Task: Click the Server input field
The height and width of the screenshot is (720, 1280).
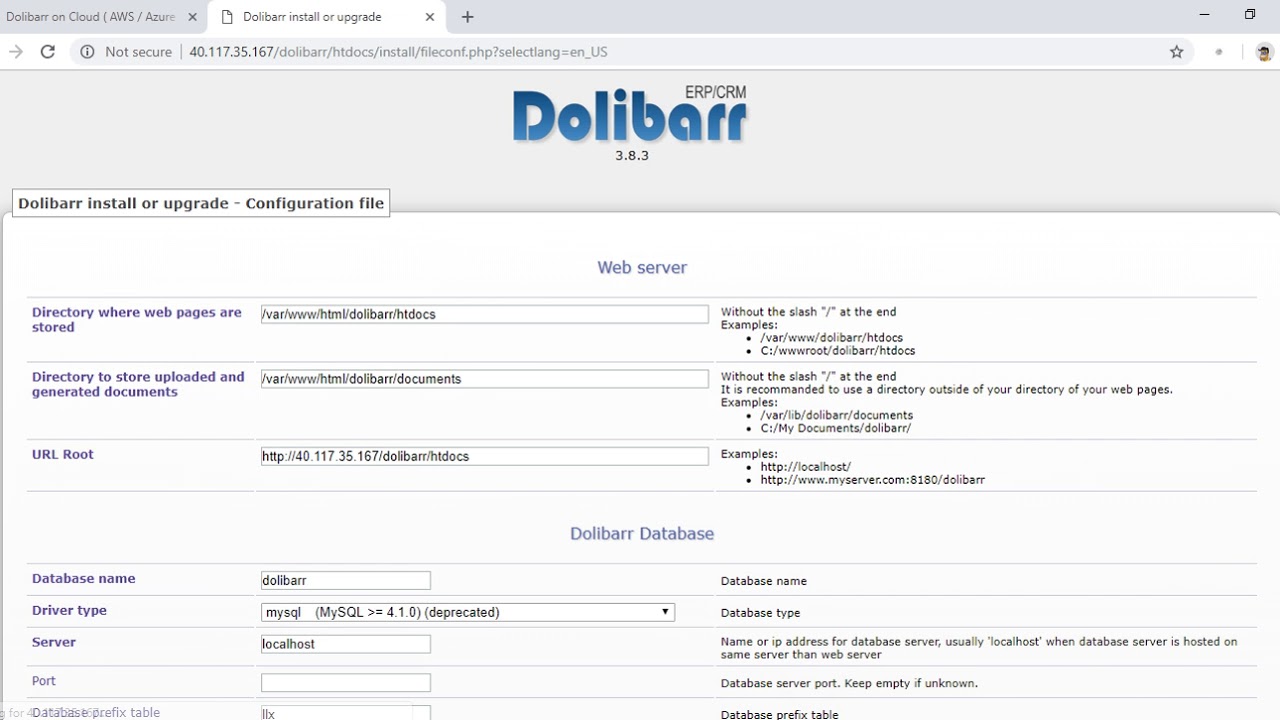Action: coord(345,644)
